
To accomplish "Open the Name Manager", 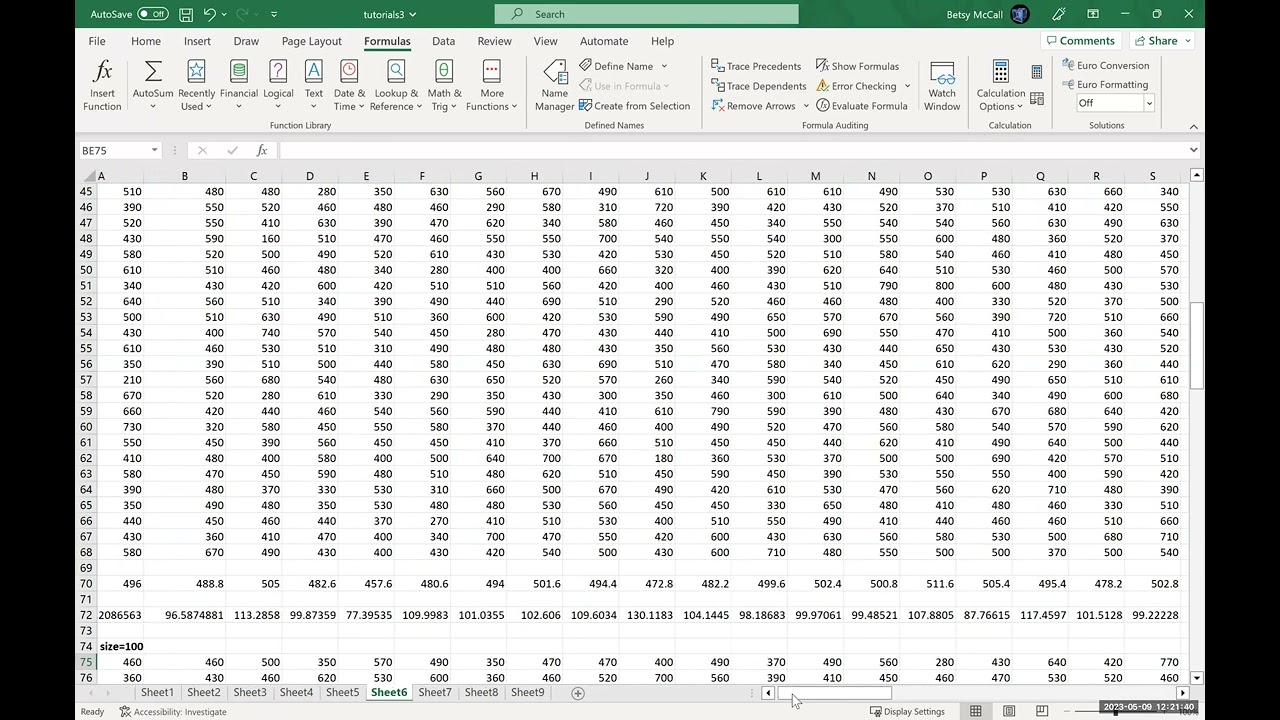I will coord(555,85).
